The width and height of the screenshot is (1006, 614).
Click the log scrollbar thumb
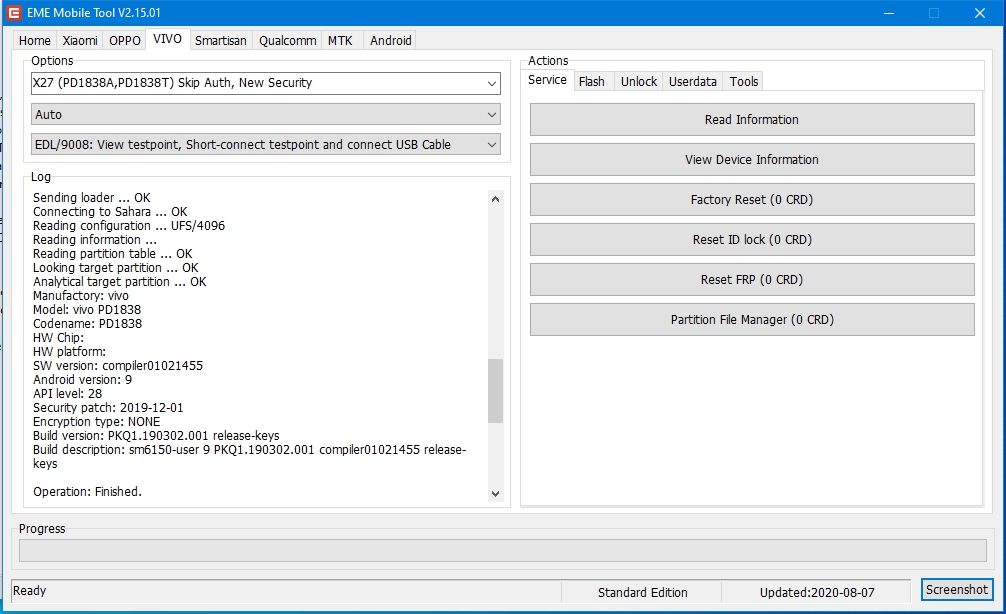pyautogui.click(x=495, y=391)
